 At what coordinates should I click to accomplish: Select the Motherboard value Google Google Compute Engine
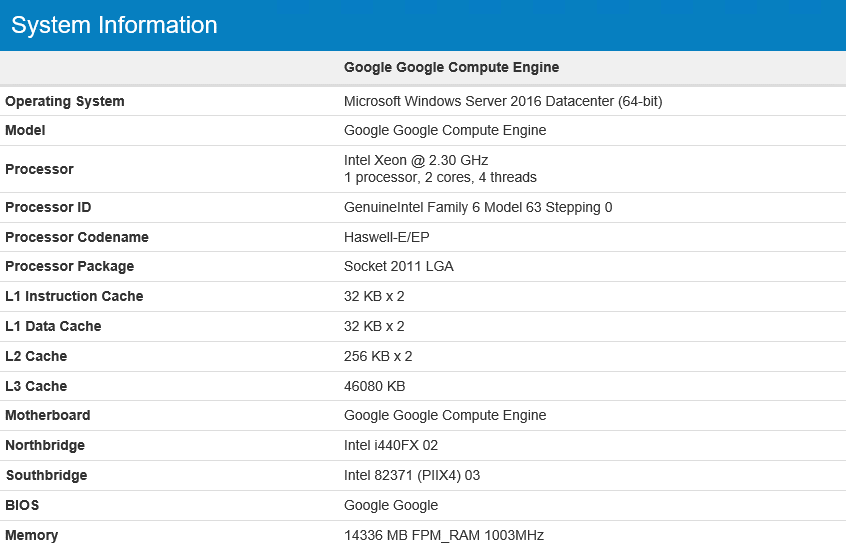(445, 415)
